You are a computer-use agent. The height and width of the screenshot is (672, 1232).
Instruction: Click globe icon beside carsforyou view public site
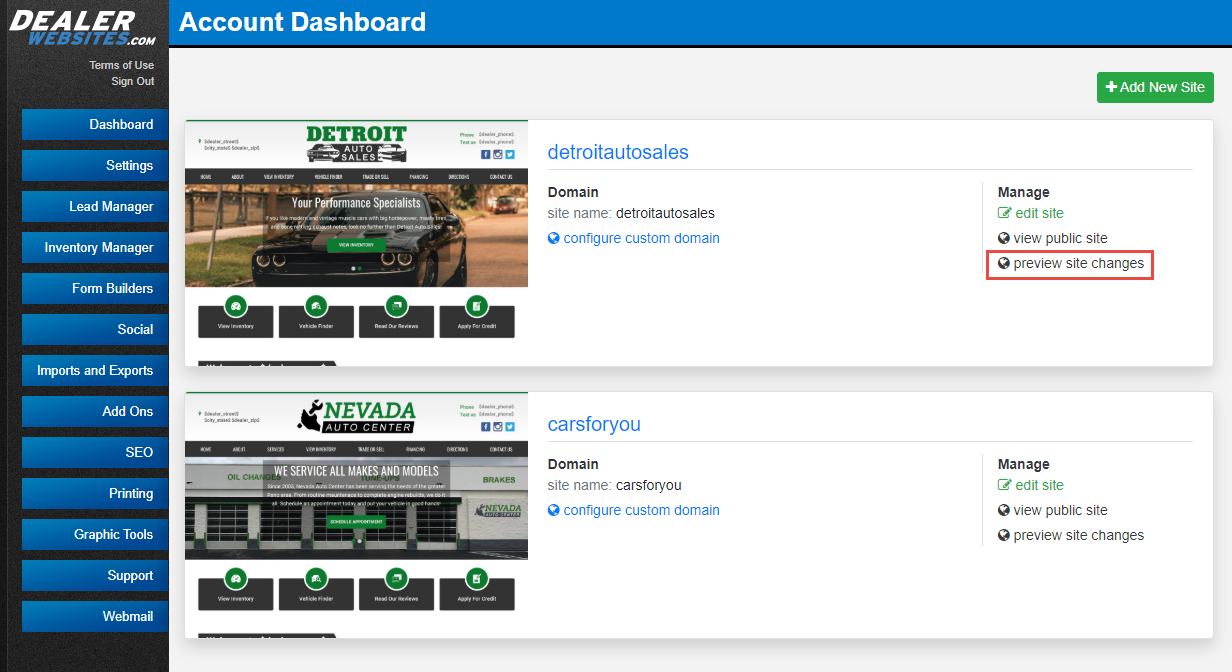(1004, 510)
